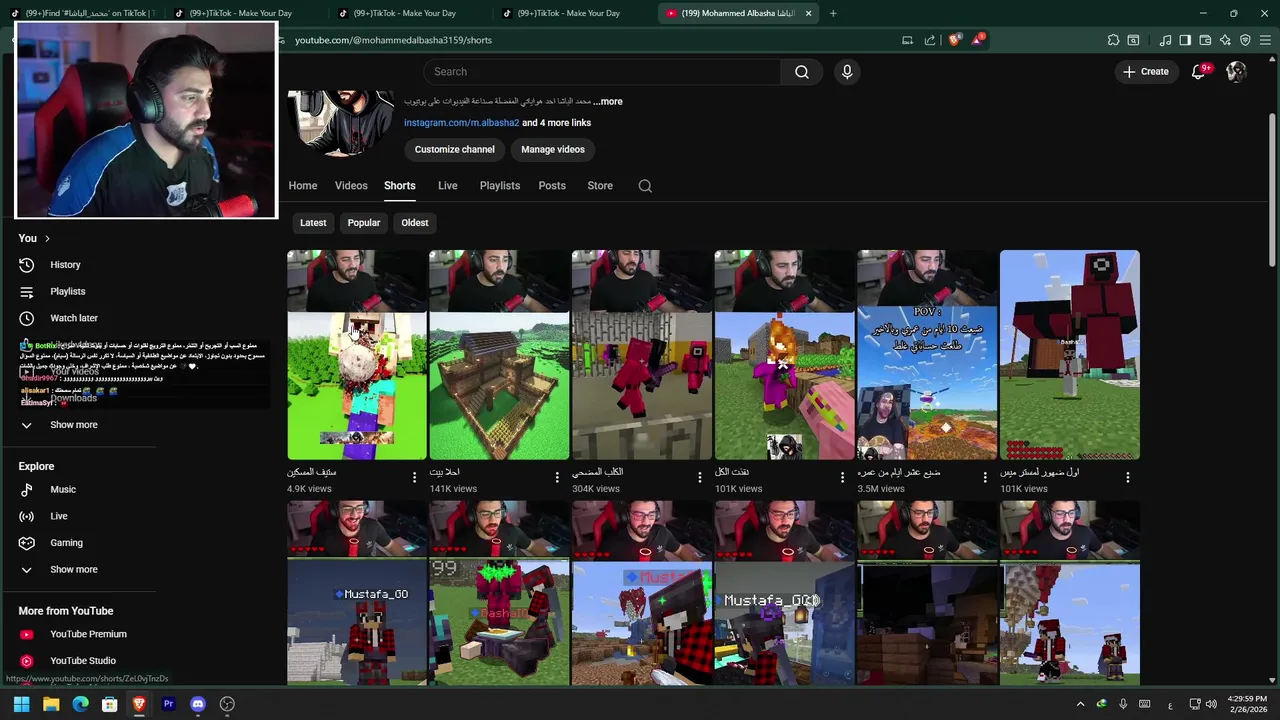The height and width of the screenshot is (720, 1280).
Task: Open options menu for the 304K views short
Action: coord(699,478)
